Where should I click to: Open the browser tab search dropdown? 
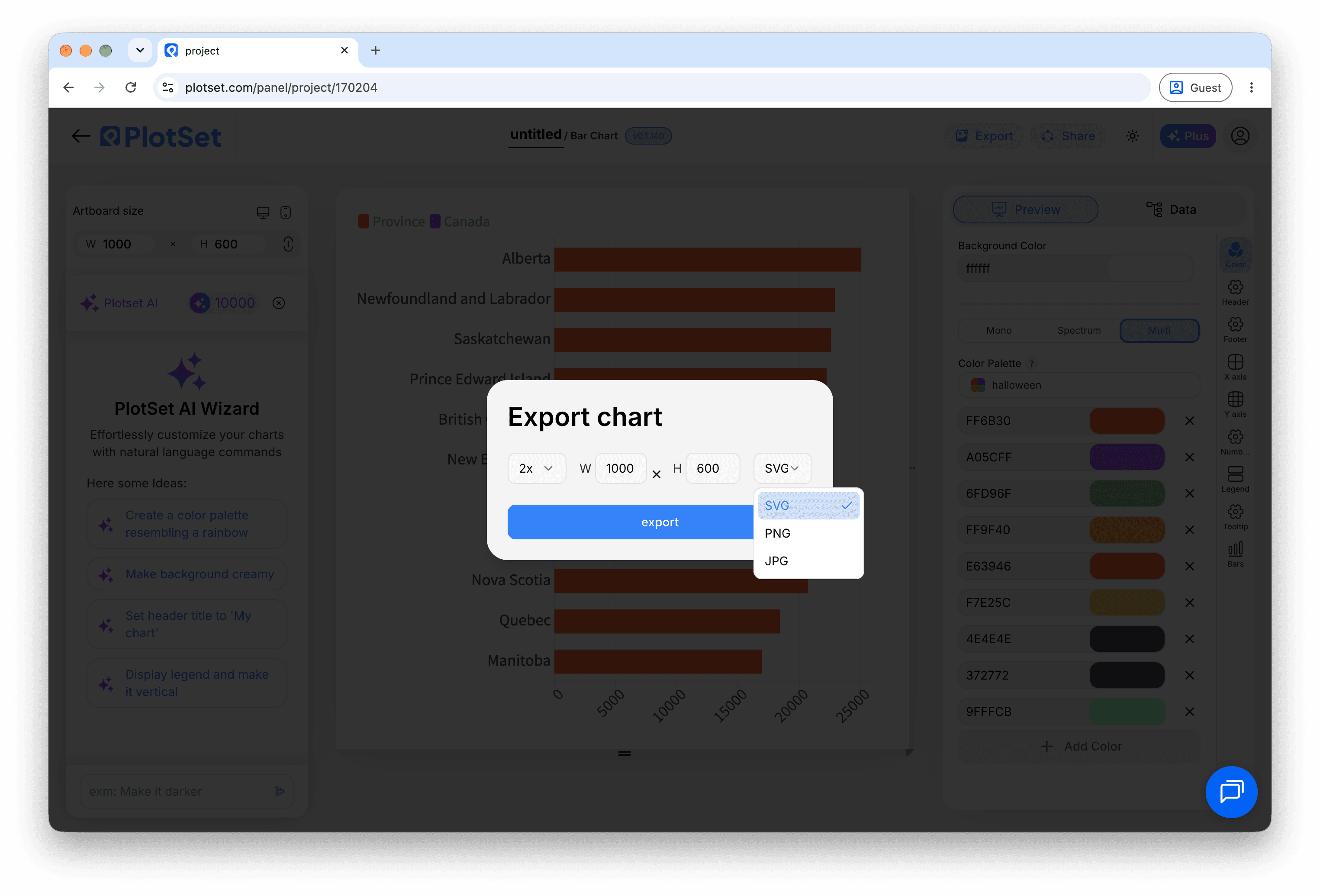(x=140, y=51)
